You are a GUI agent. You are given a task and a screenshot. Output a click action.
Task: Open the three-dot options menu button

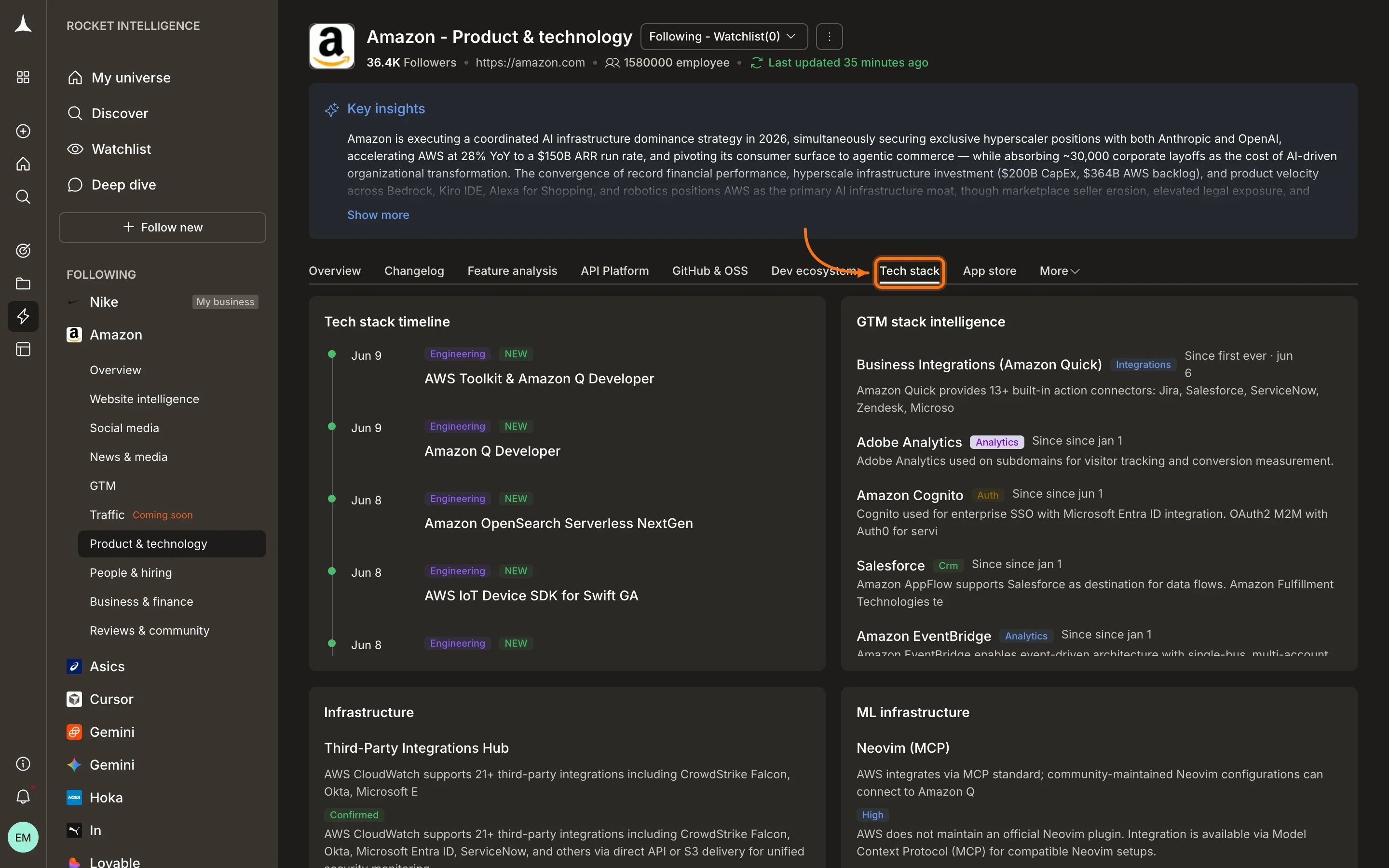830,37
